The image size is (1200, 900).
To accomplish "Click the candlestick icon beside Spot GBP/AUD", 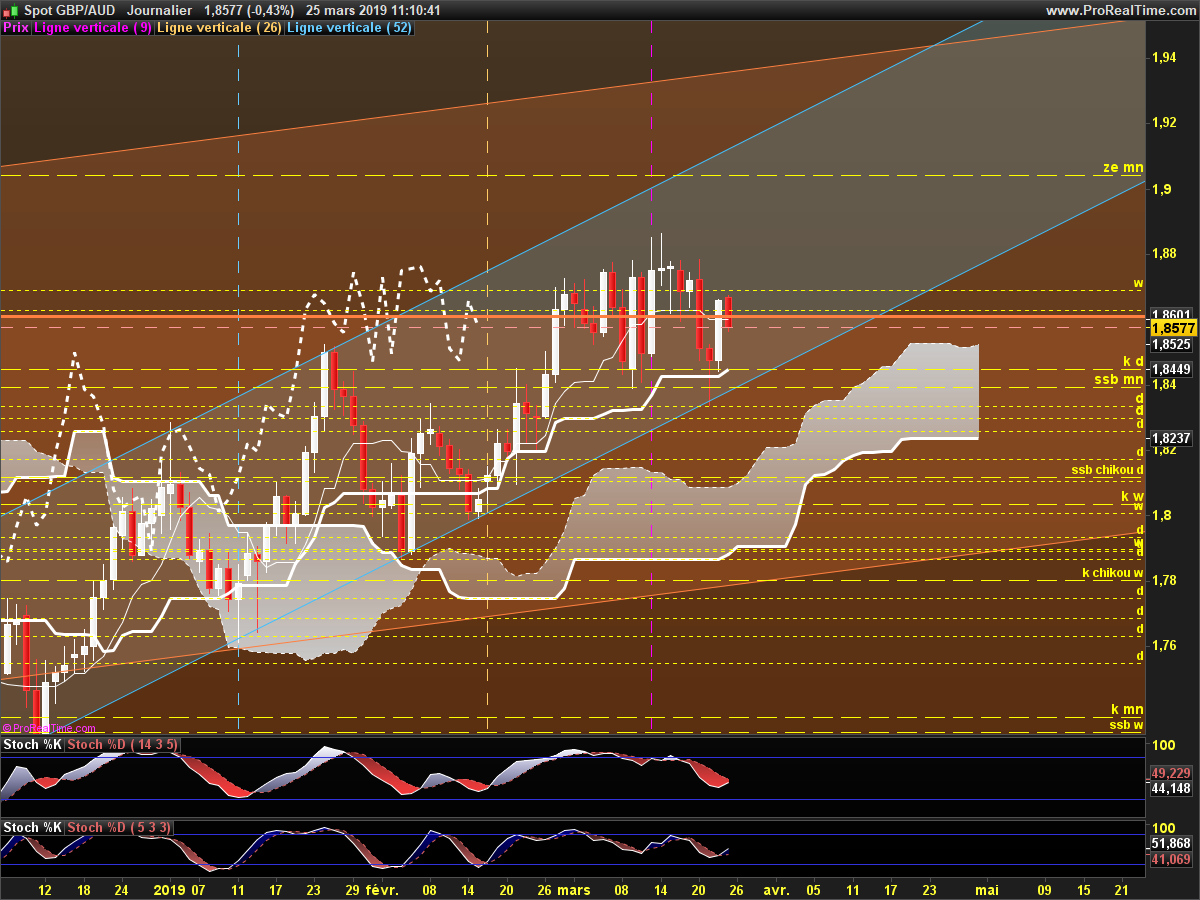I will (x=11, y=10).
